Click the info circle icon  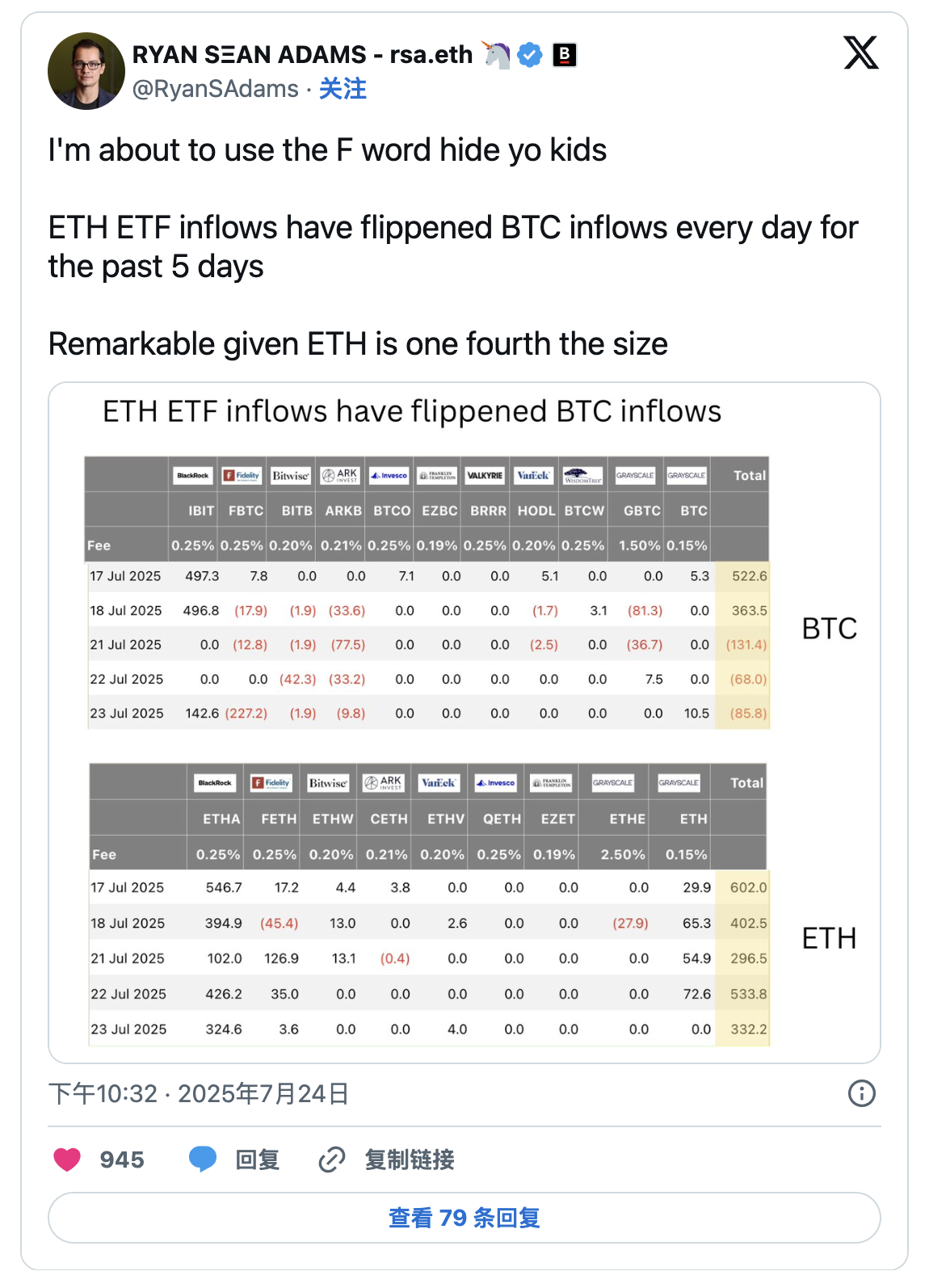[861, 1093]
